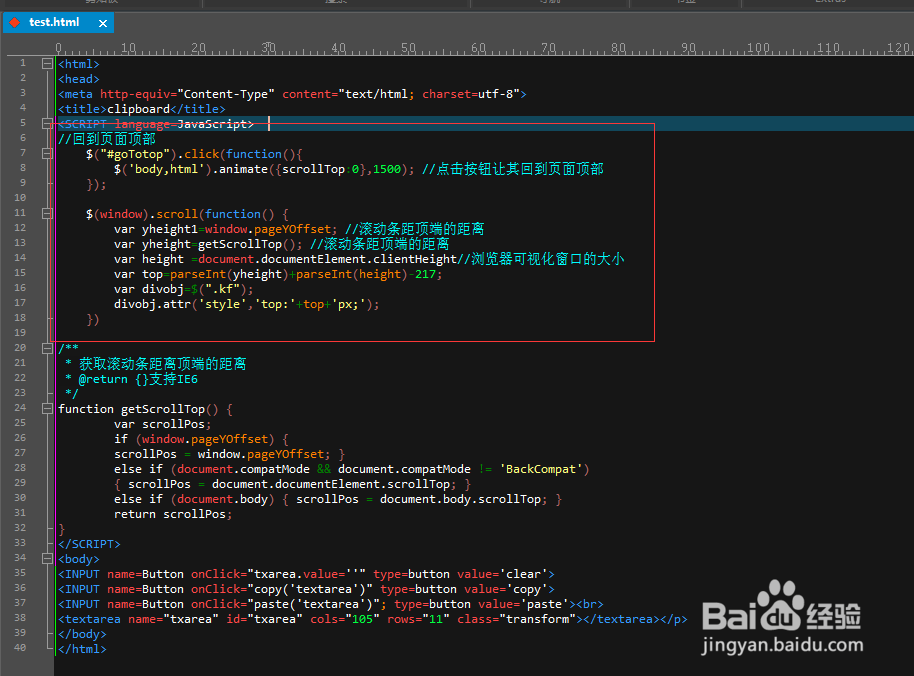Click the ruler mark at column 50
This screenshot has height=676, width=914.
point(408,48)
